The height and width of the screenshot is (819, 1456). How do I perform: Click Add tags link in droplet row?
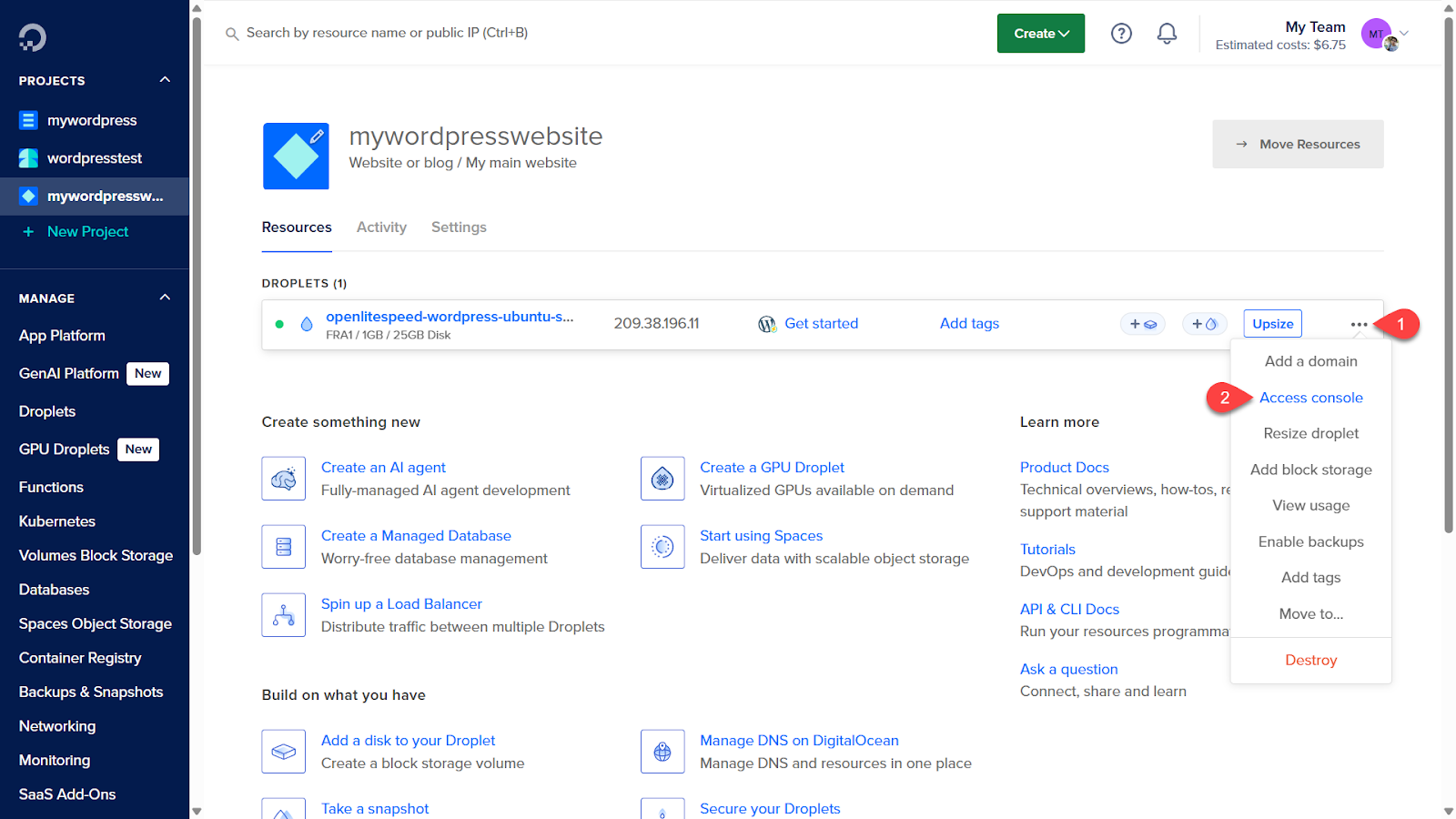click(969, 324)
